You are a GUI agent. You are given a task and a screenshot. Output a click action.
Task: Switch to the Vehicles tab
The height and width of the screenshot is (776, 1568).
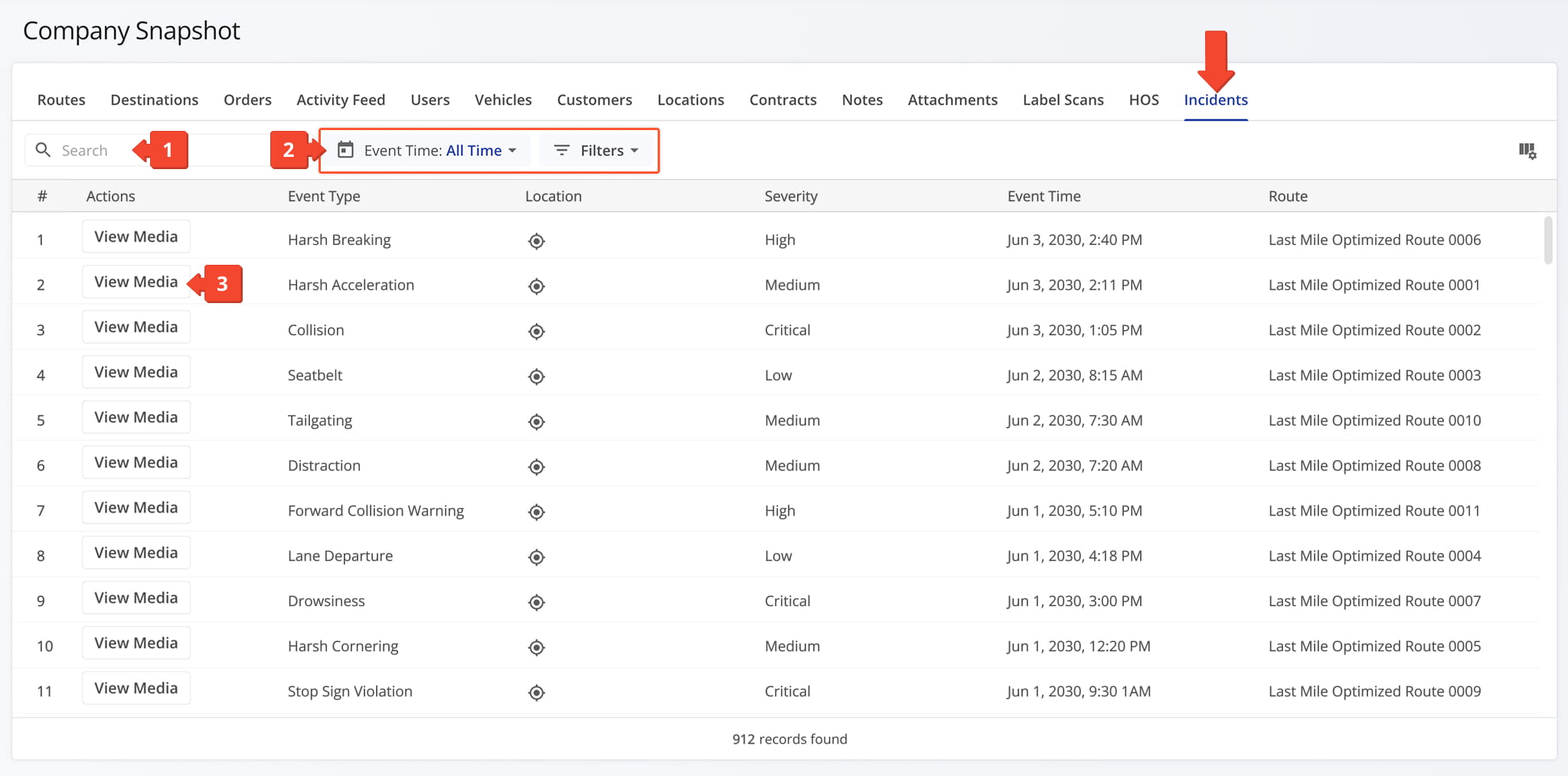click(503, 99)
